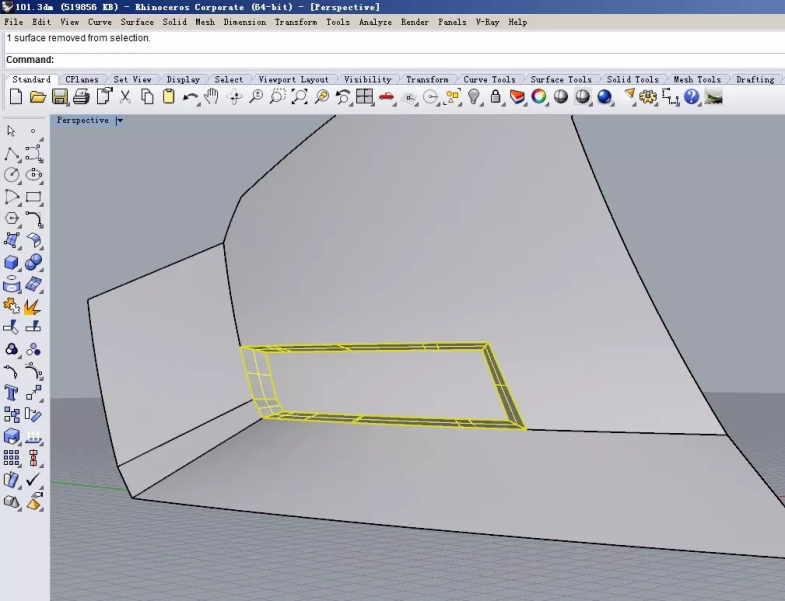This screenshot has width=785, height=601.
Task: Click the Save disk icon
Action: pyautogui.click(x=59, y=97)
